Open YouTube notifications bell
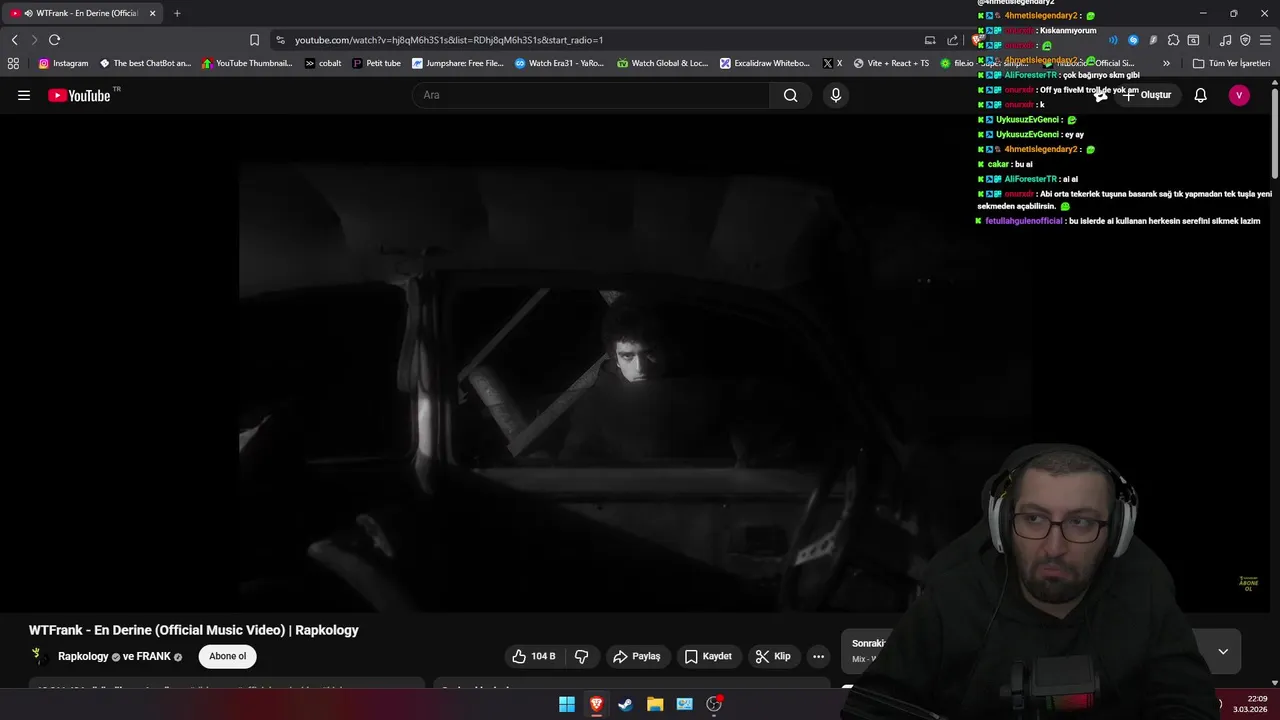This screenshot has height=720, width=1280. tap(1201, 95)
